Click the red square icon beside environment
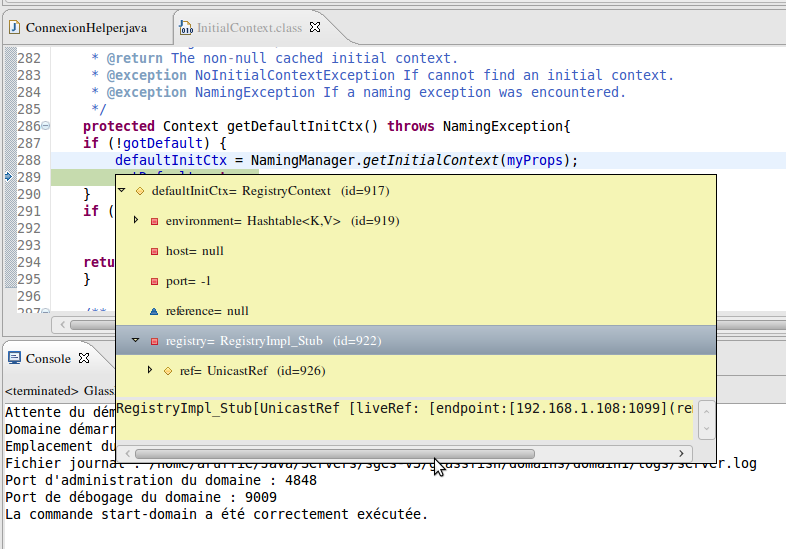This screenshot has width=786, height=549. 154,221
